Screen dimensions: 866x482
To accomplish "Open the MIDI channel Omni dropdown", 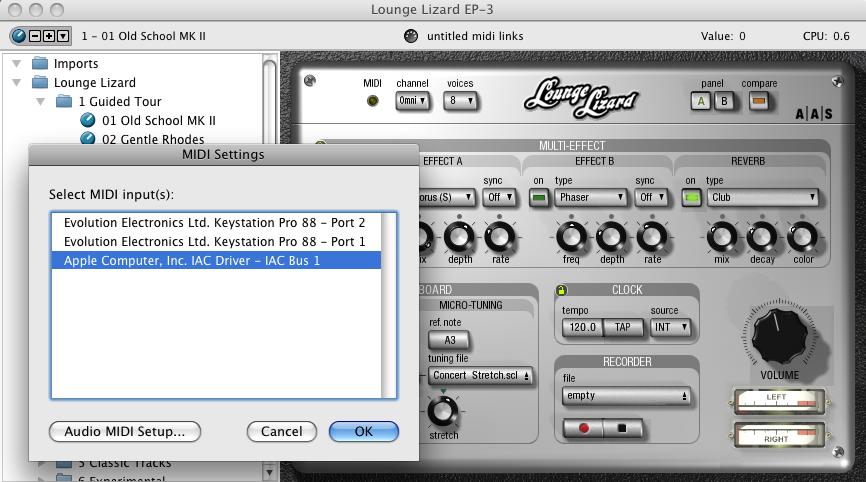I will [413, 101].
